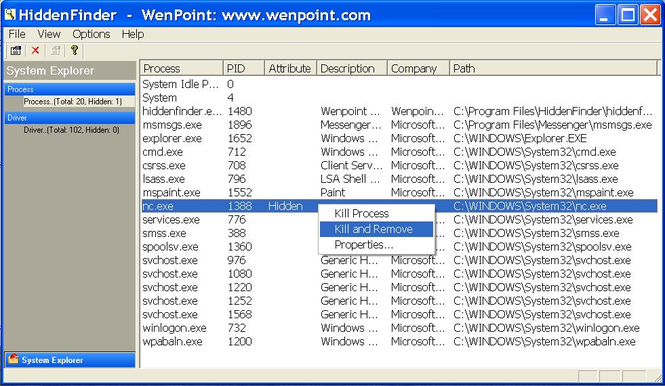This screenshot has height=386, width=665.
Task: Select the wpabaln.exe process row
Action: [399, 342]
